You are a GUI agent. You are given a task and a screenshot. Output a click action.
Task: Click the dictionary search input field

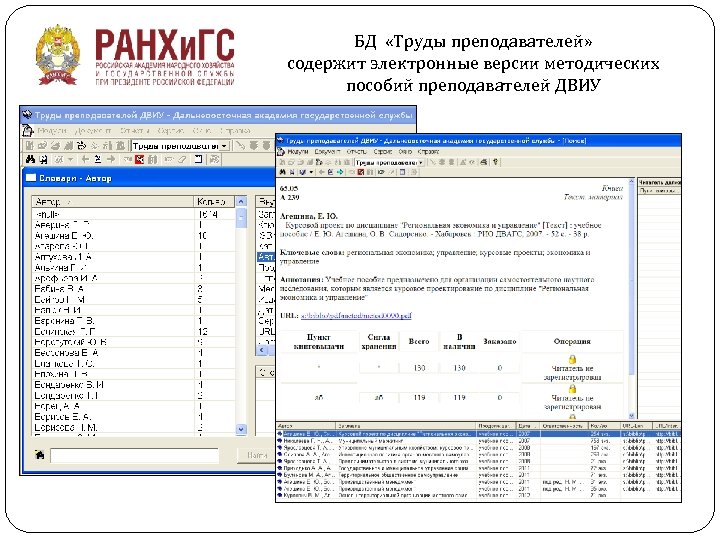[x=135, y=455]
